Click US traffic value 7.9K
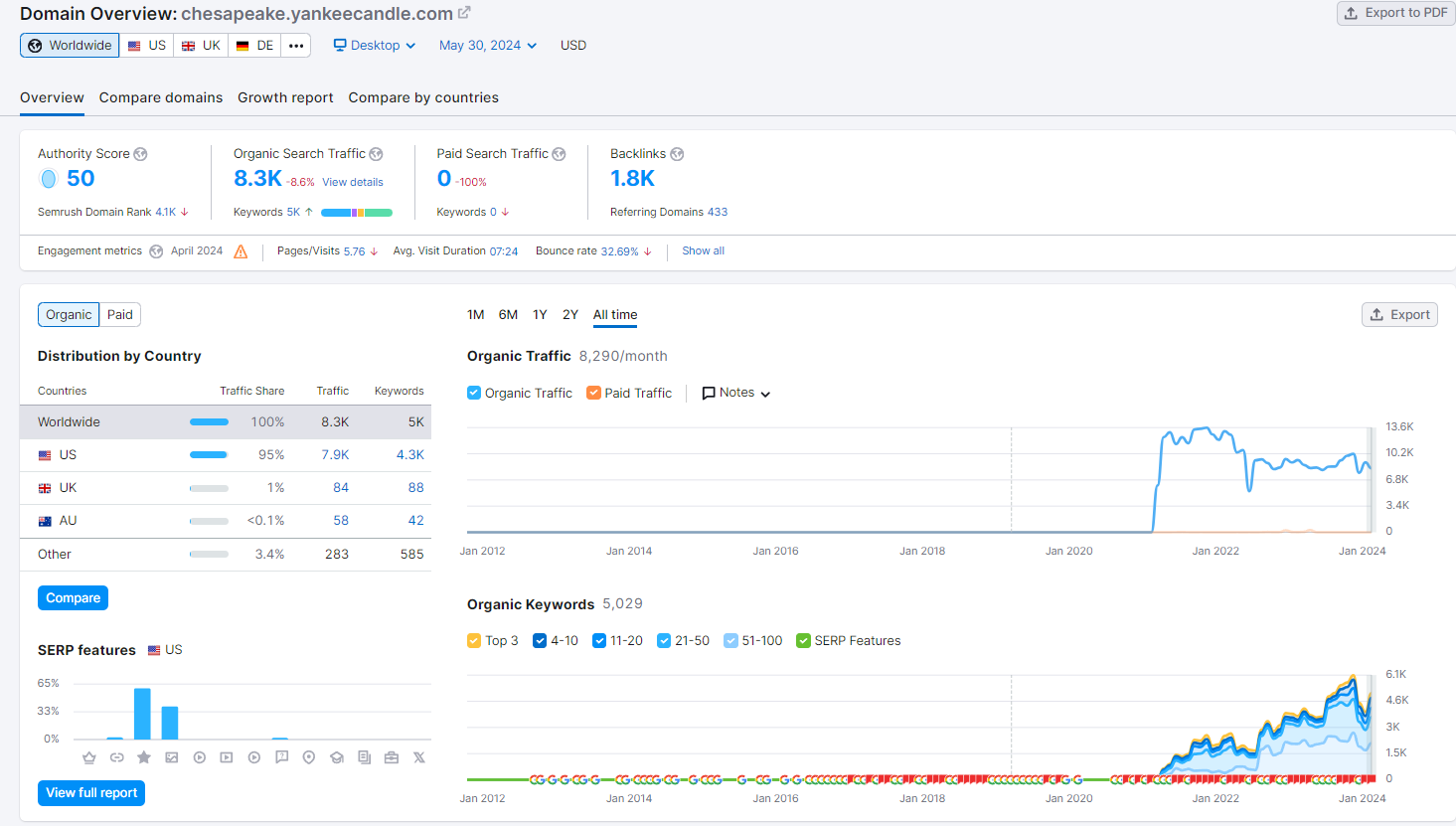This screenshot has width=1456, height=826. pos(335,455)
